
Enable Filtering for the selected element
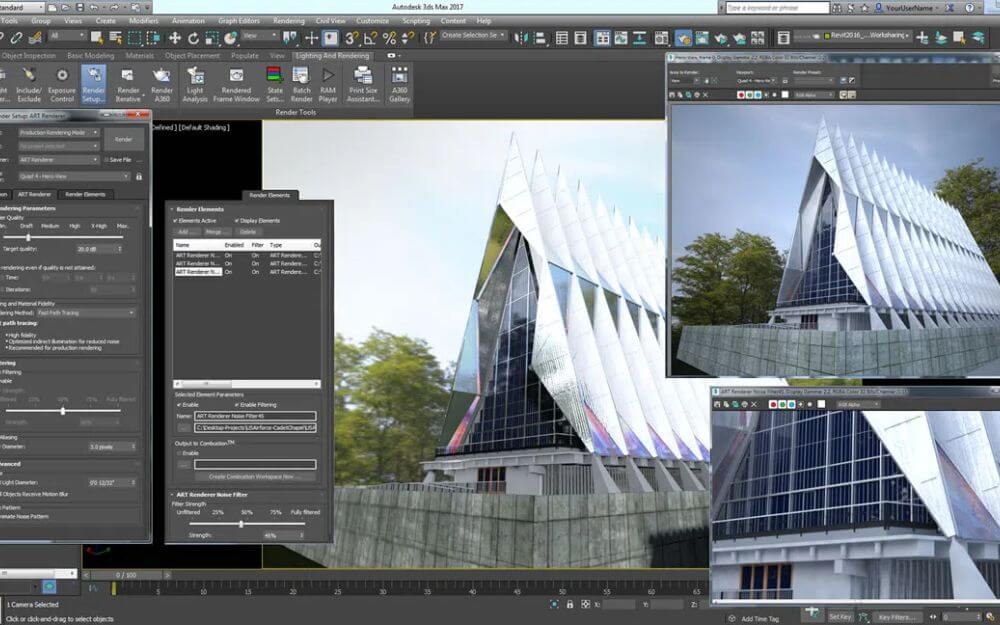[238, 403]
